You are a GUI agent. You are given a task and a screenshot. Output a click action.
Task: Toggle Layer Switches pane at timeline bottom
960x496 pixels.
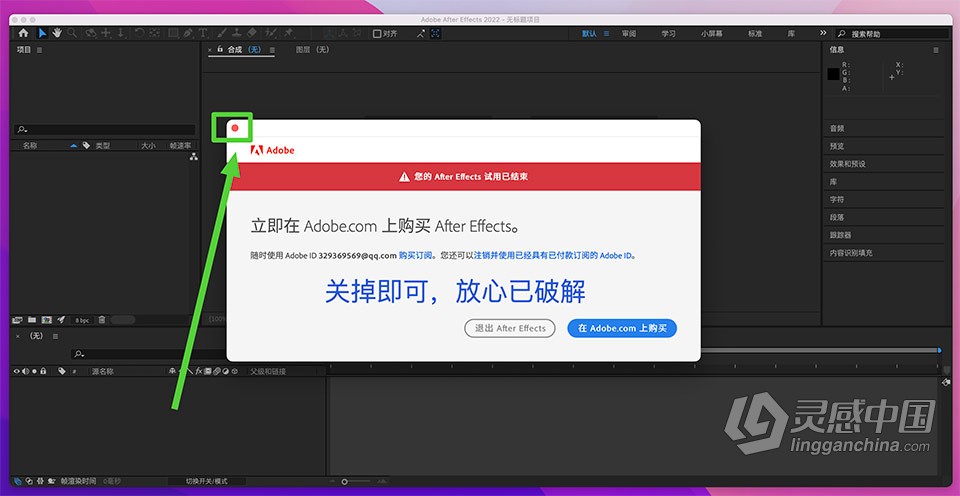(17, 481)
